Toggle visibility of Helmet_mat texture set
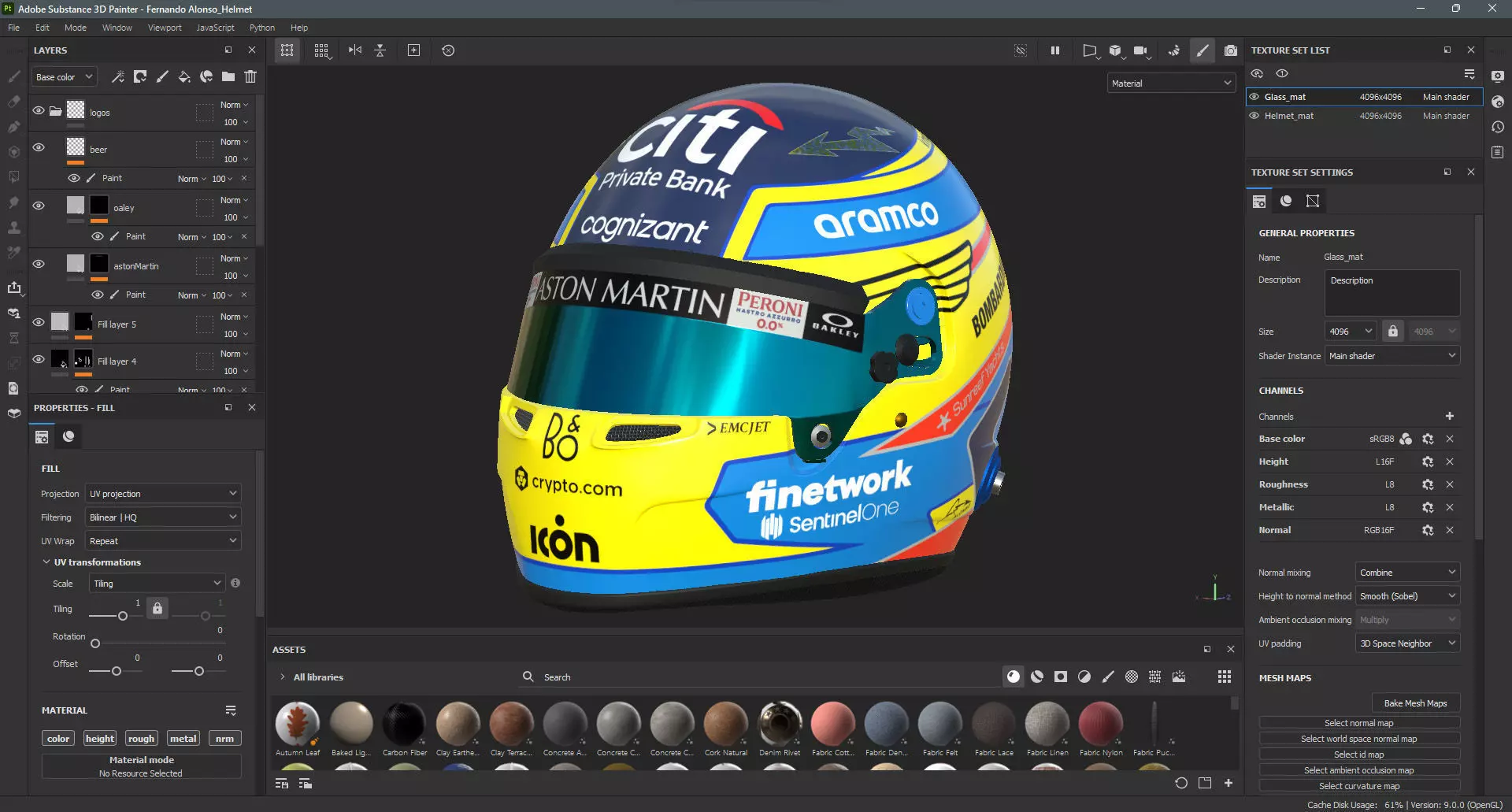The height and width of the screenshot is (812, 1512). coord(1254,116)
